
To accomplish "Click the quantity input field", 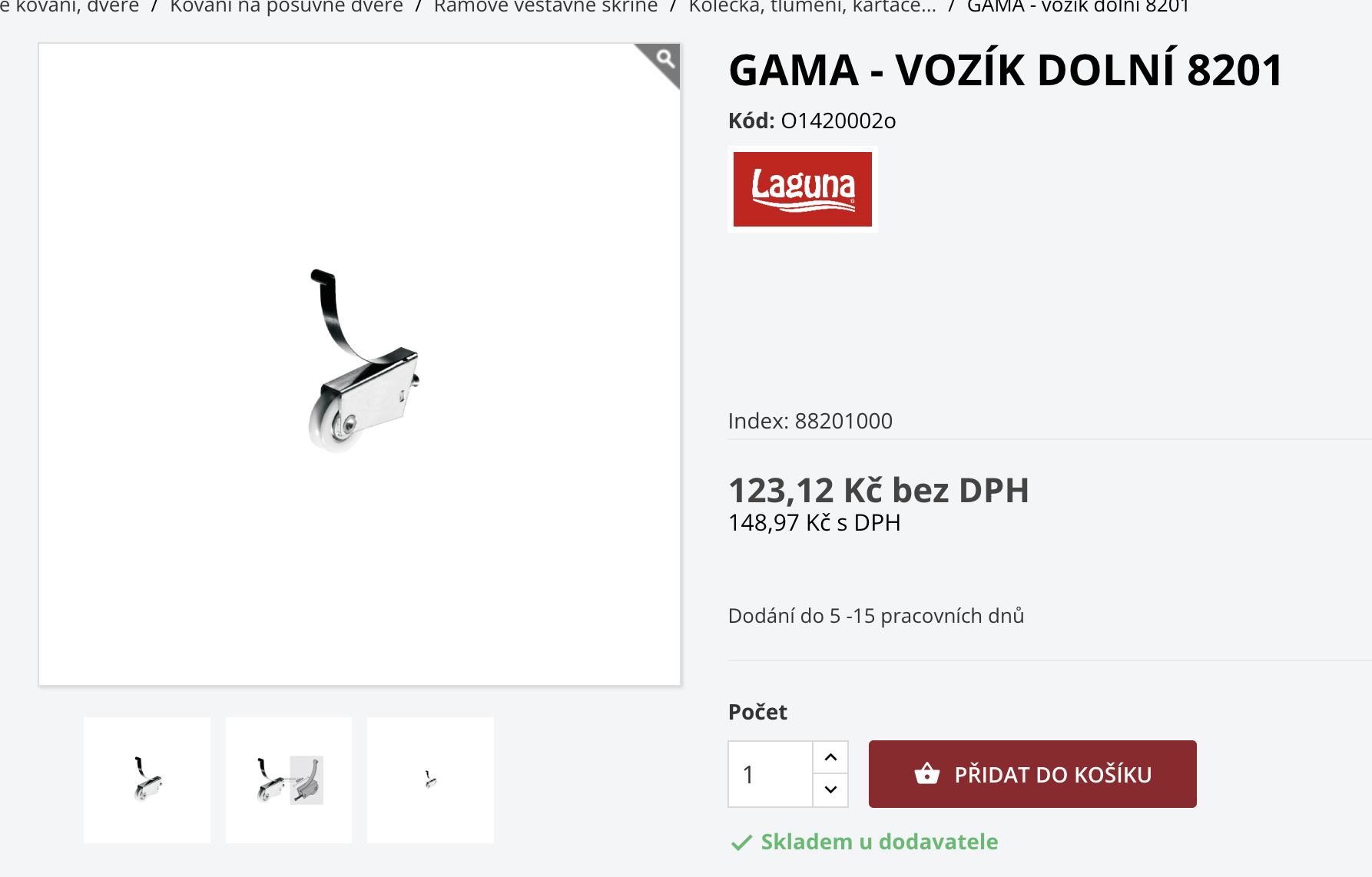I will click(771, 774).
